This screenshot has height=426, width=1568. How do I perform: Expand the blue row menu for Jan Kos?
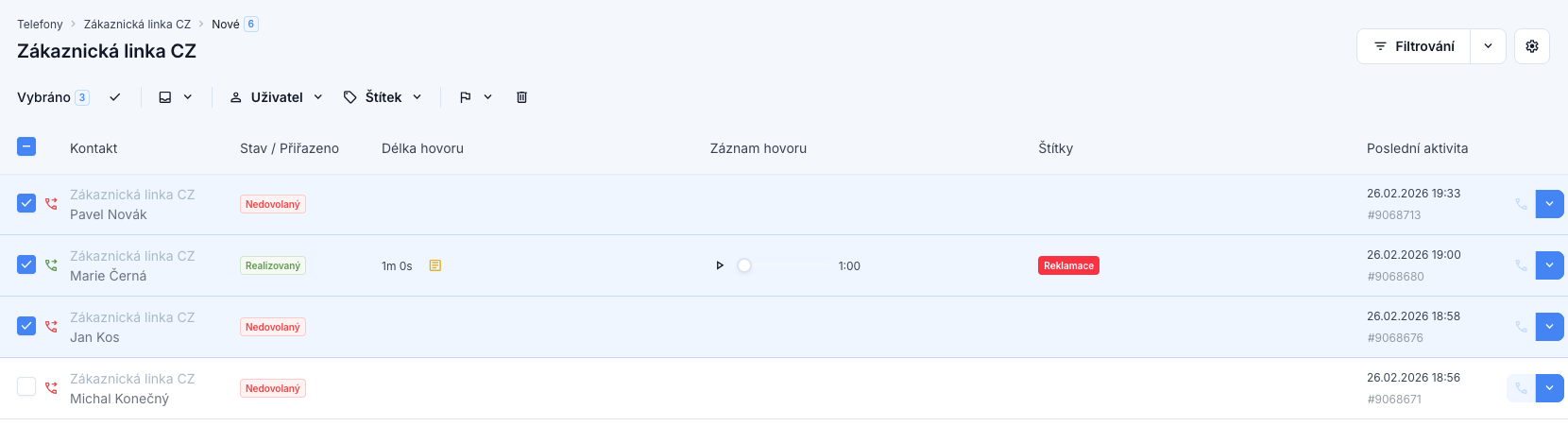click(1549, 327)
